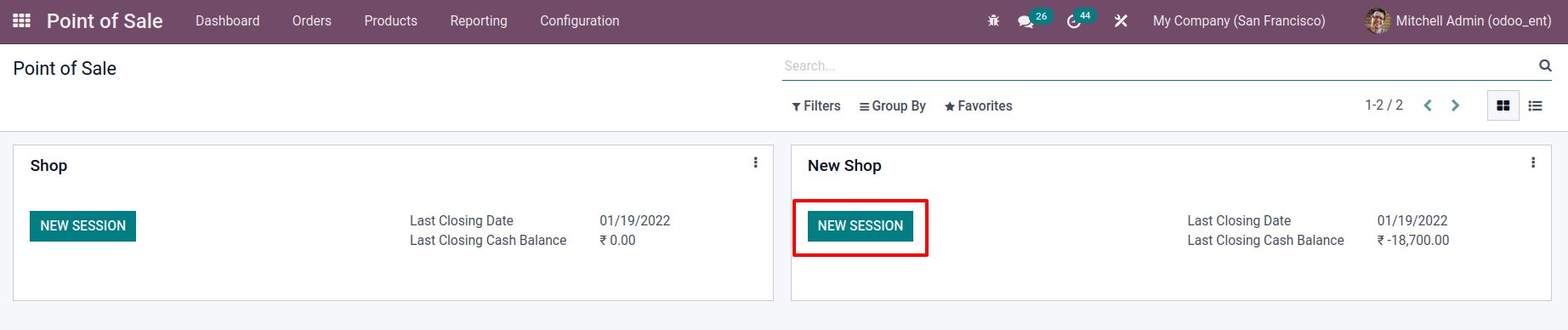
Task: Expand the Group By dropdown
Action: pyautogui.click(x=892, y=106)
